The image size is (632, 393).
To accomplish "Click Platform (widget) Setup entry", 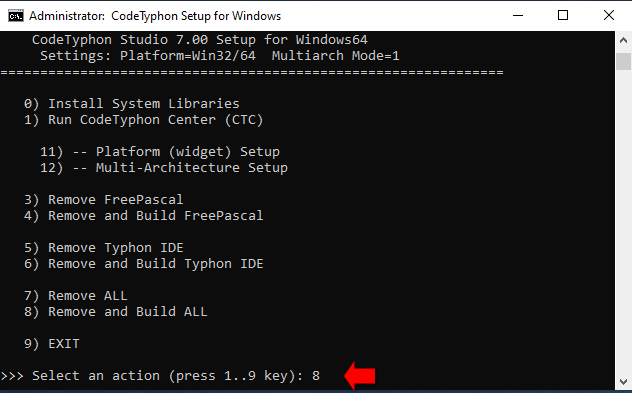I will click(160, 152).
